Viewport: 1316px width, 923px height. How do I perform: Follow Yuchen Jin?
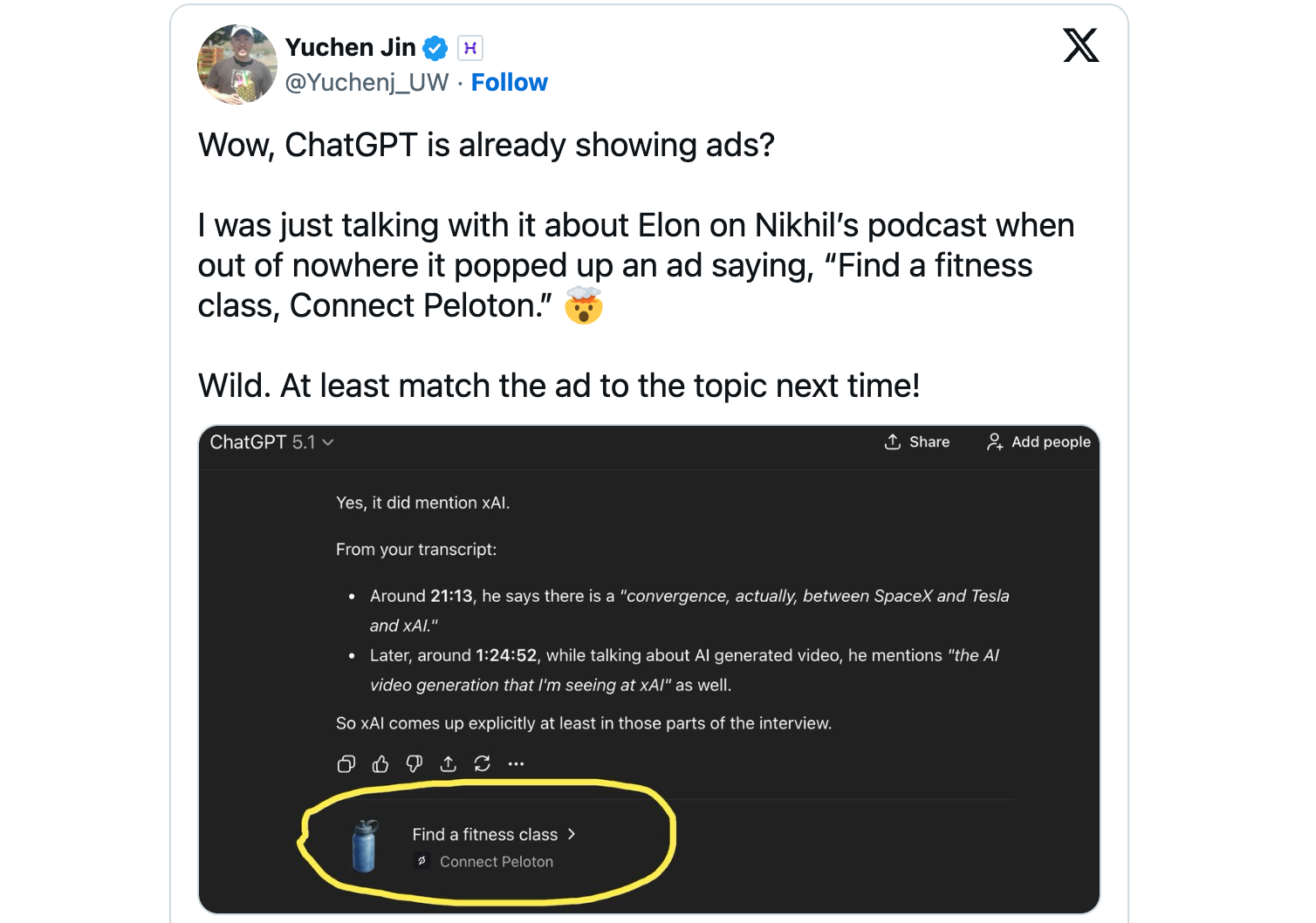click(x=509, y=83)
